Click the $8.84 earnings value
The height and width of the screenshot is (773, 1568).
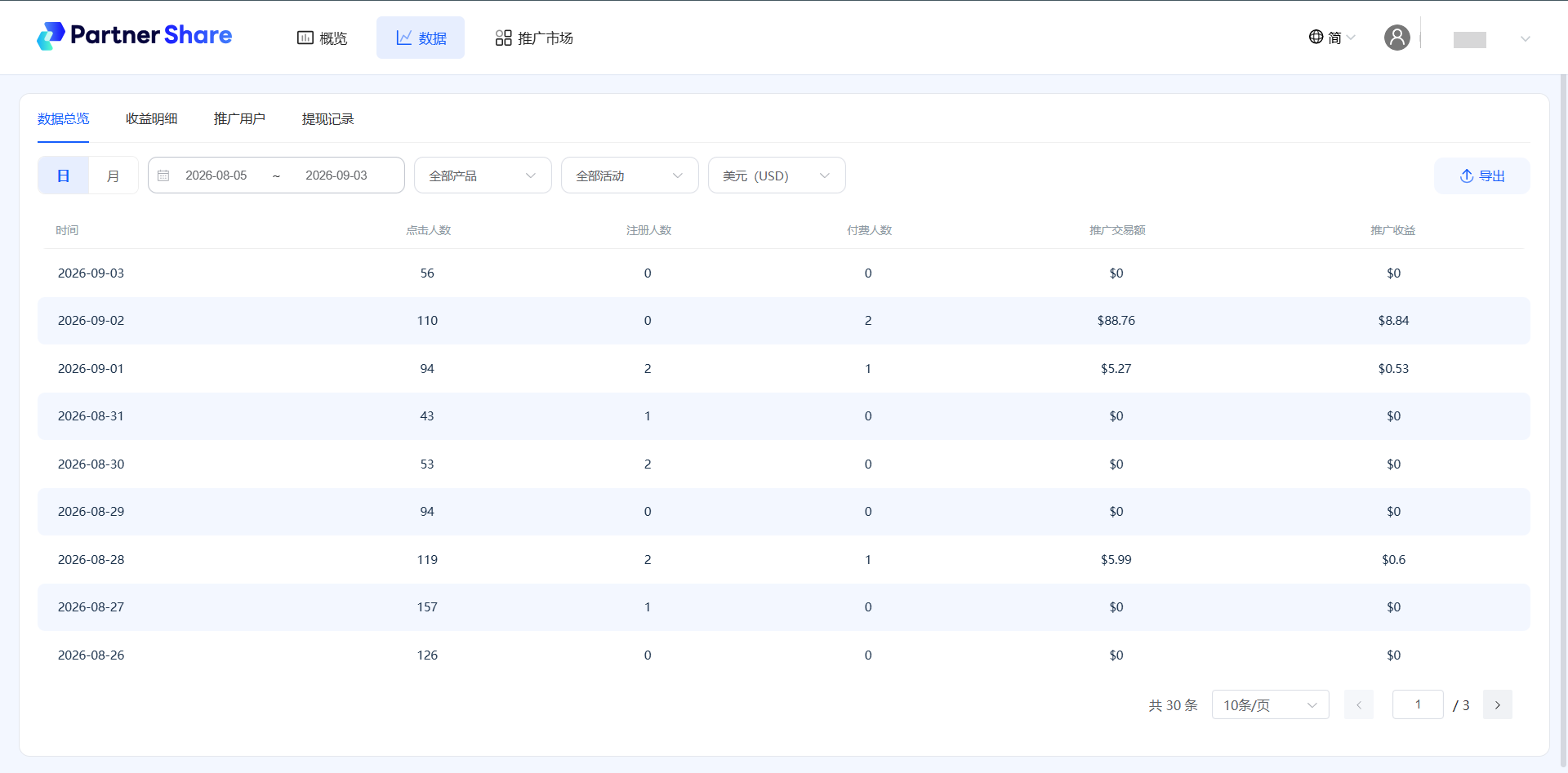[1393, 321]
